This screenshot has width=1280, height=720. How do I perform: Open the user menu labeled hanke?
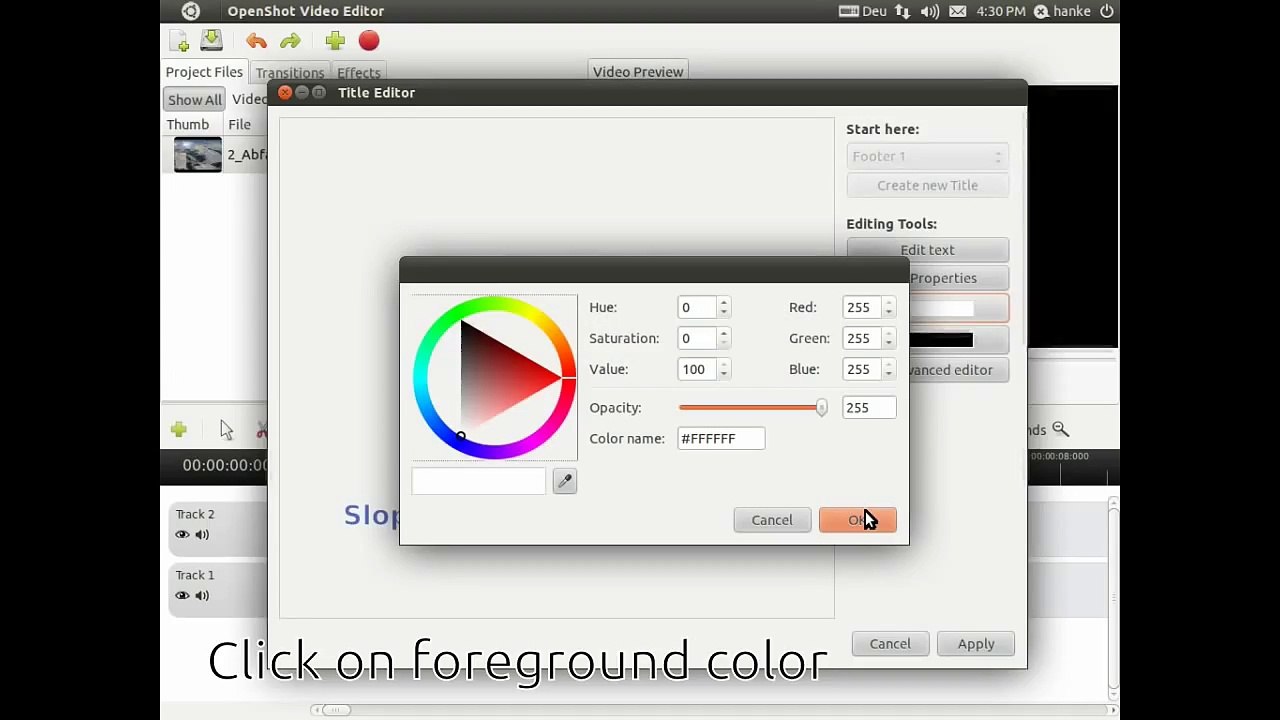(x=1062, y=11)
